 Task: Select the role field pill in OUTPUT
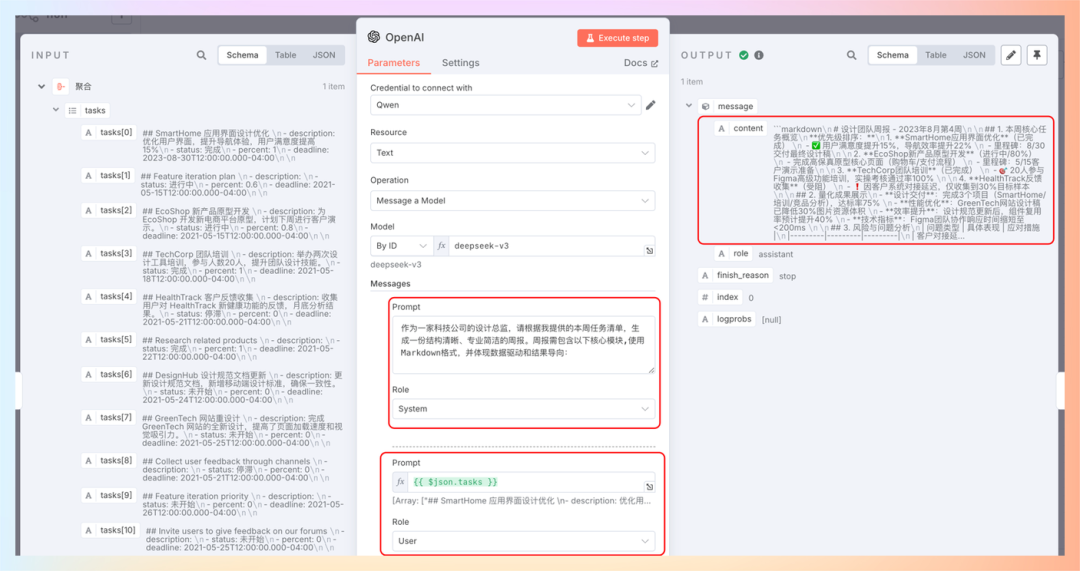(x=734, y=253)
